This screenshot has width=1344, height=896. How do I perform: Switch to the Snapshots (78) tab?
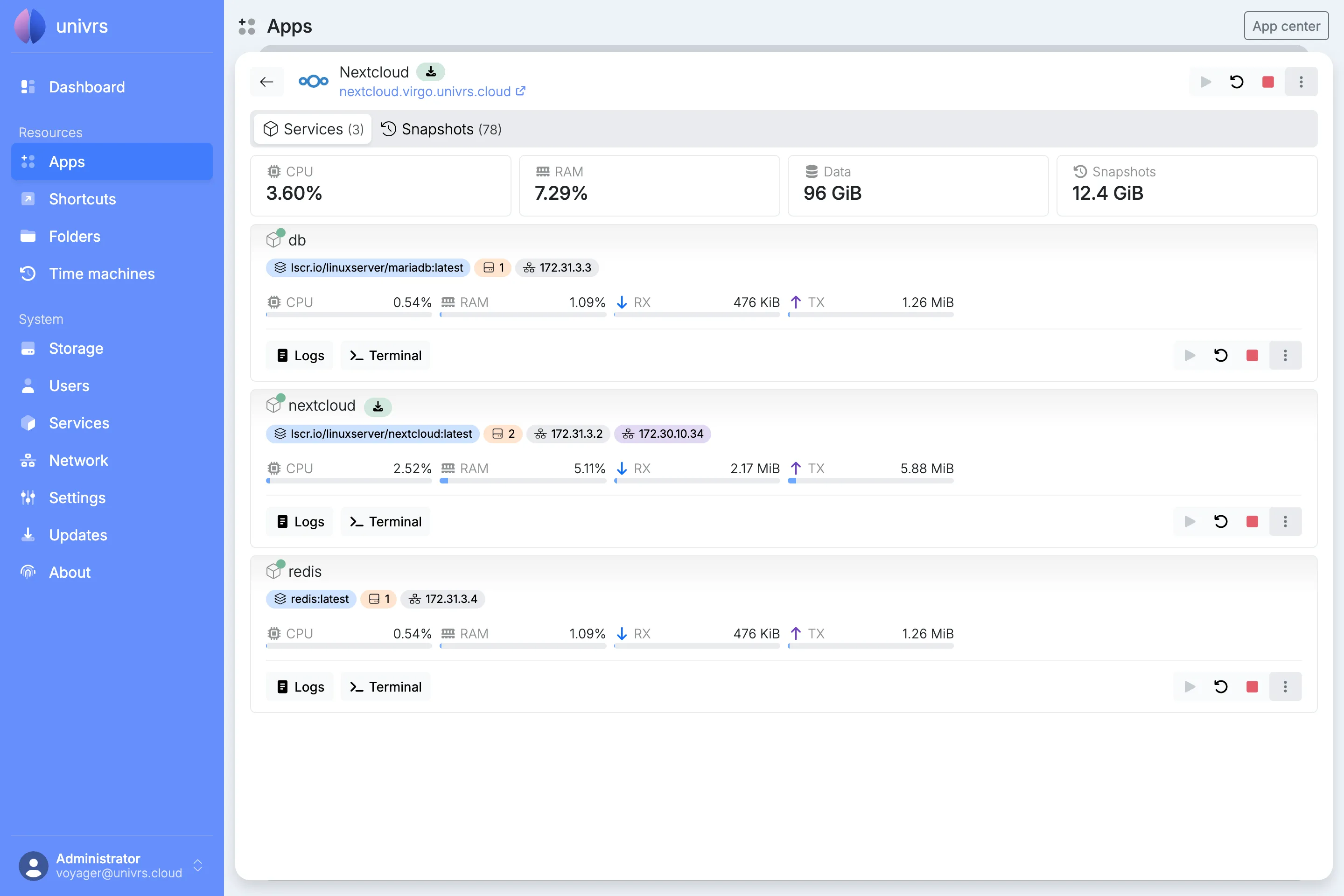pos(441,129)
